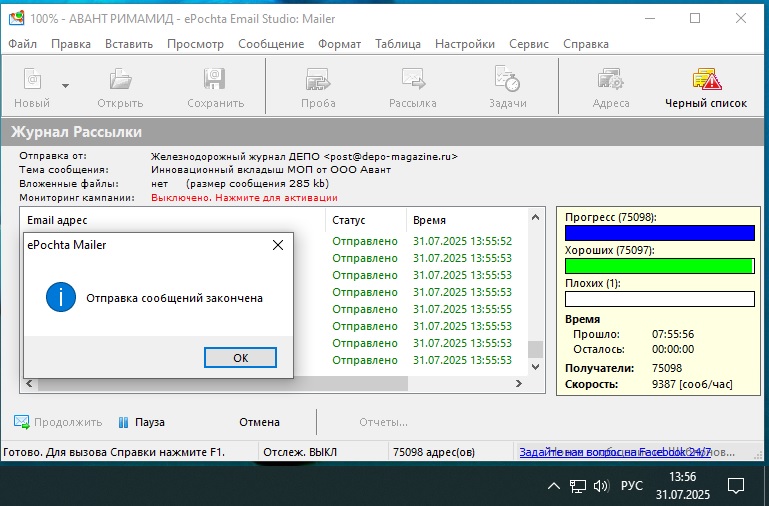
Task: Open the Правка menu
Action: [71, 44]
